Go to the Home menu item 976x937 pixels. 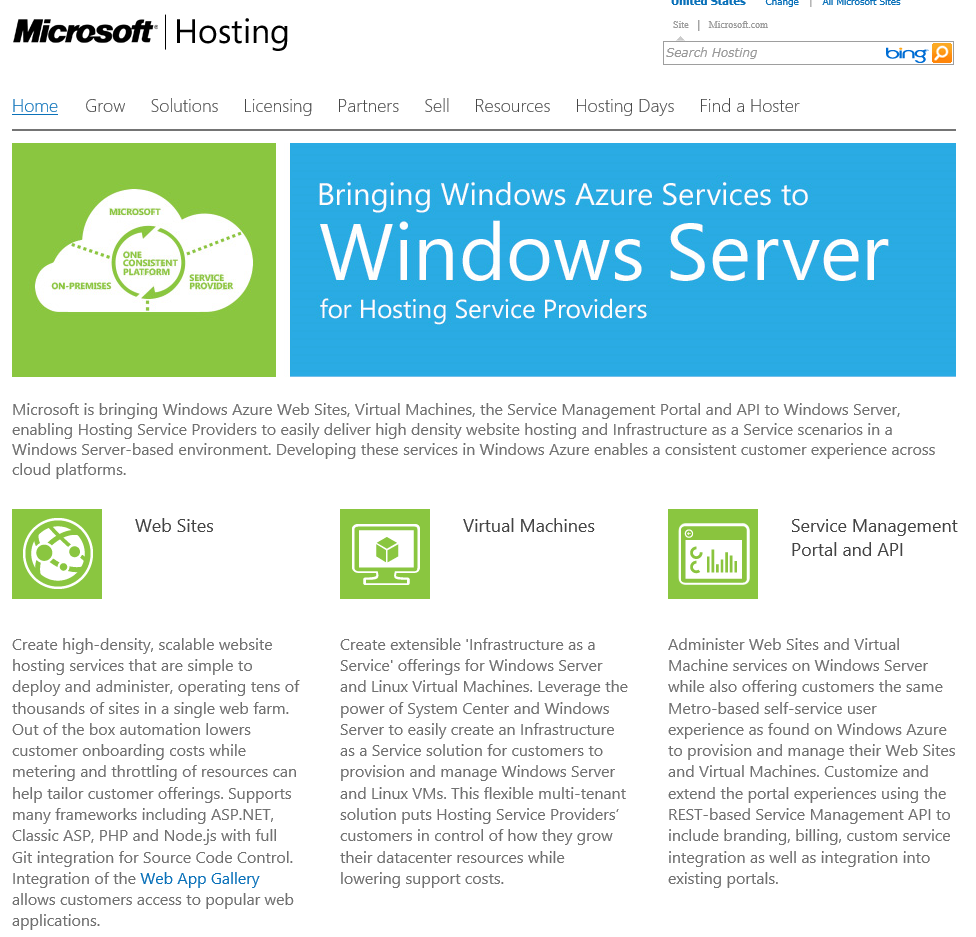[x=35, y=106]
